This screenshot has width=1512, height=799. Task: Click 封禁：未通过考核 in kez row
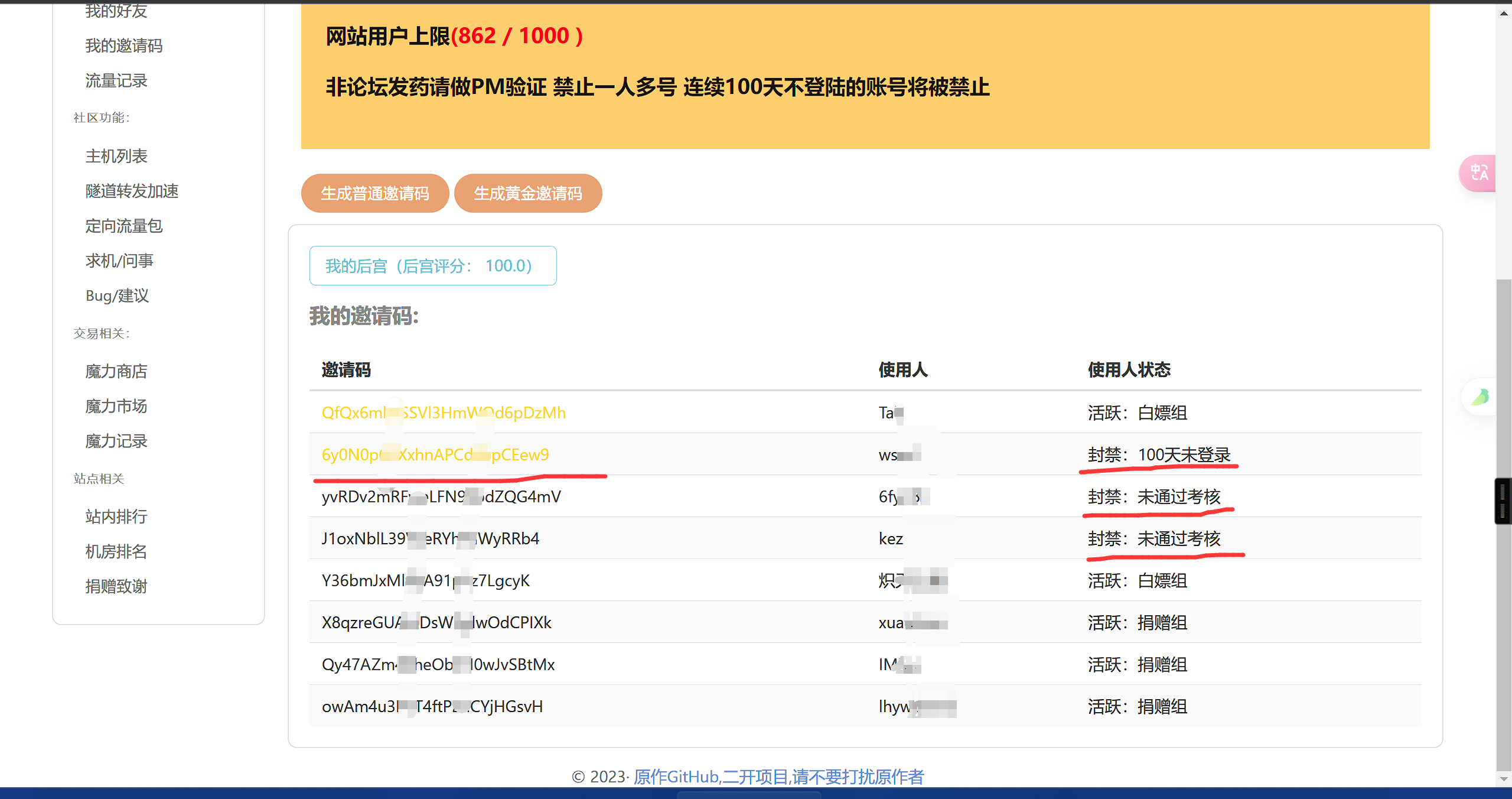[1154, 538]
